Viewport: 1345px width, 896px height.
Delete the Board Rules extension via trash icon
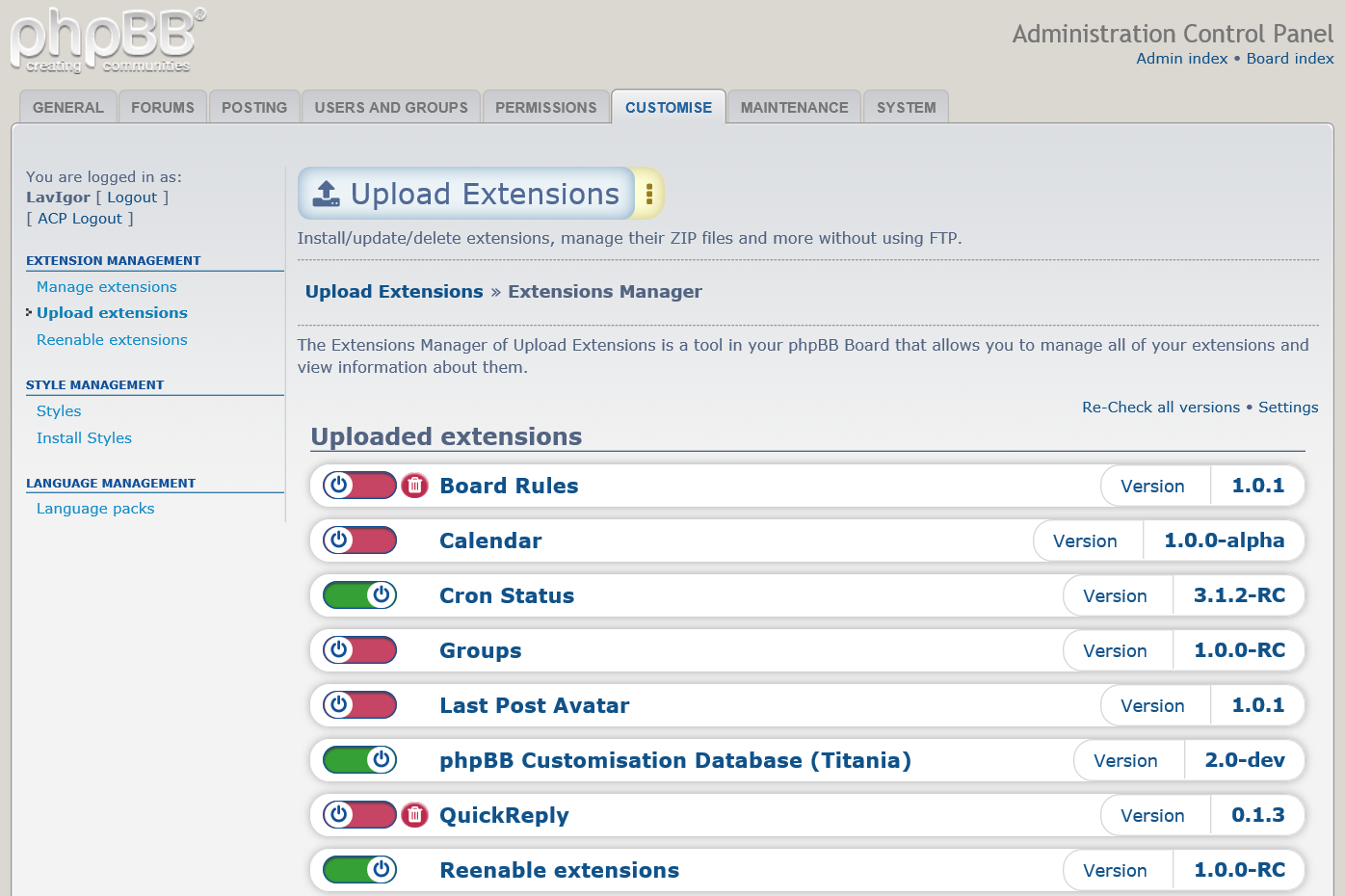pos(414,486)
